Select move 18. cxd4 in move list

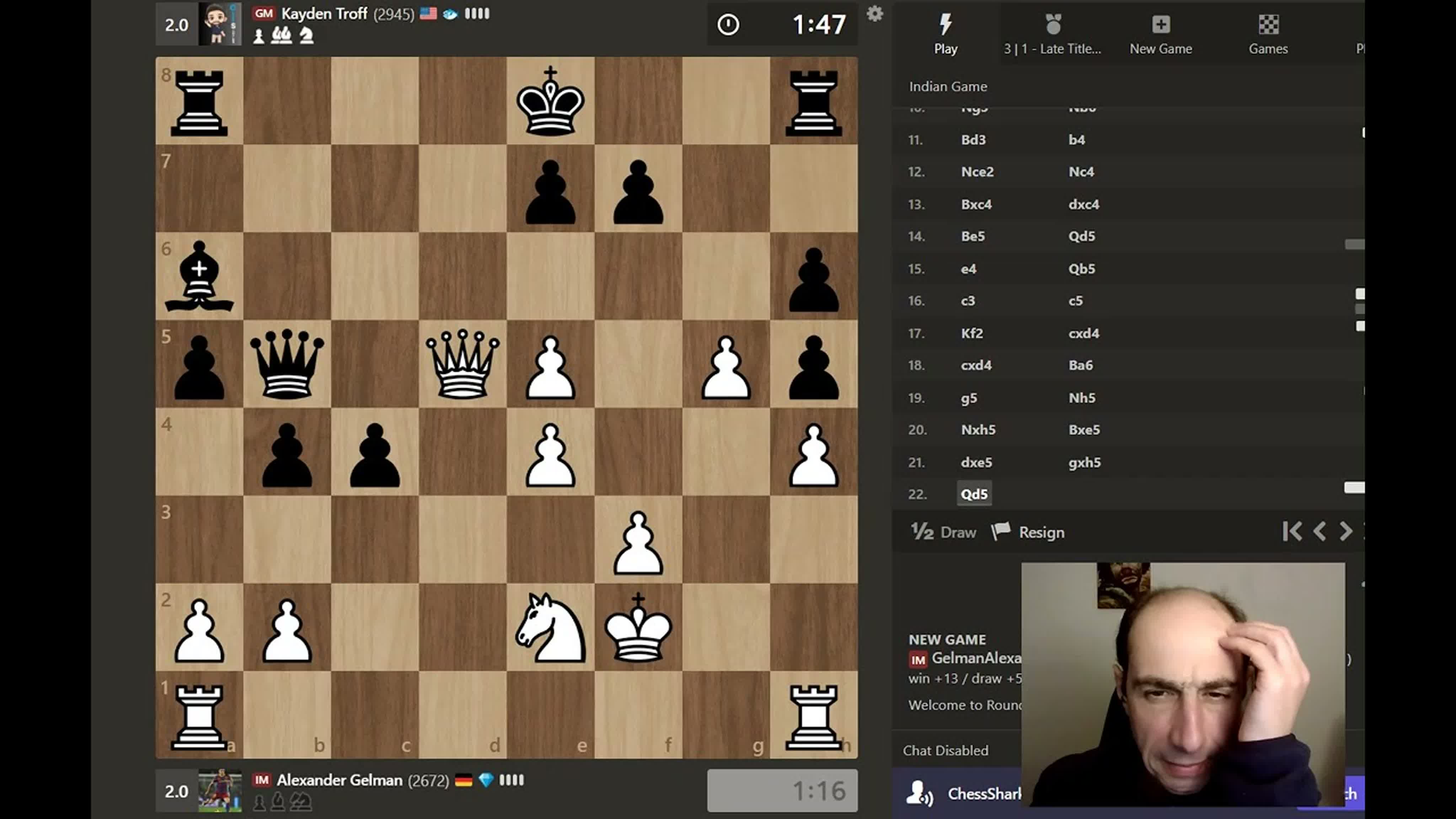(x=976, y=365)
